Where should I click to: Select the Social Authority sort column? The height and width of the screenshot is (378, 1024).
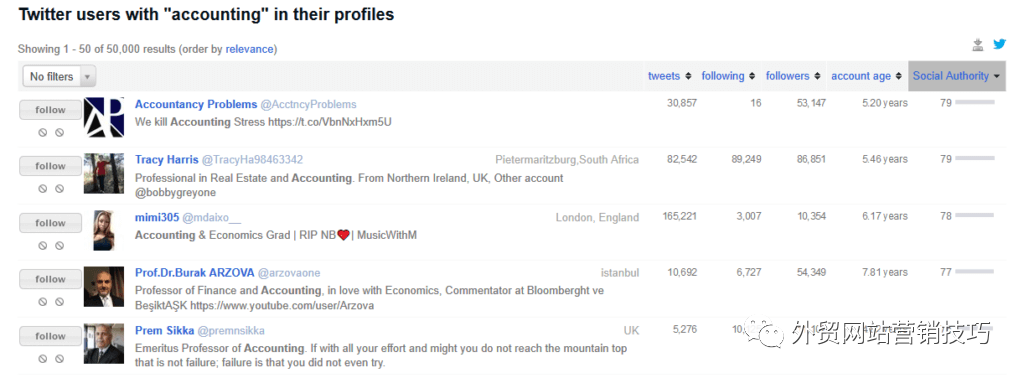(956, 76)
